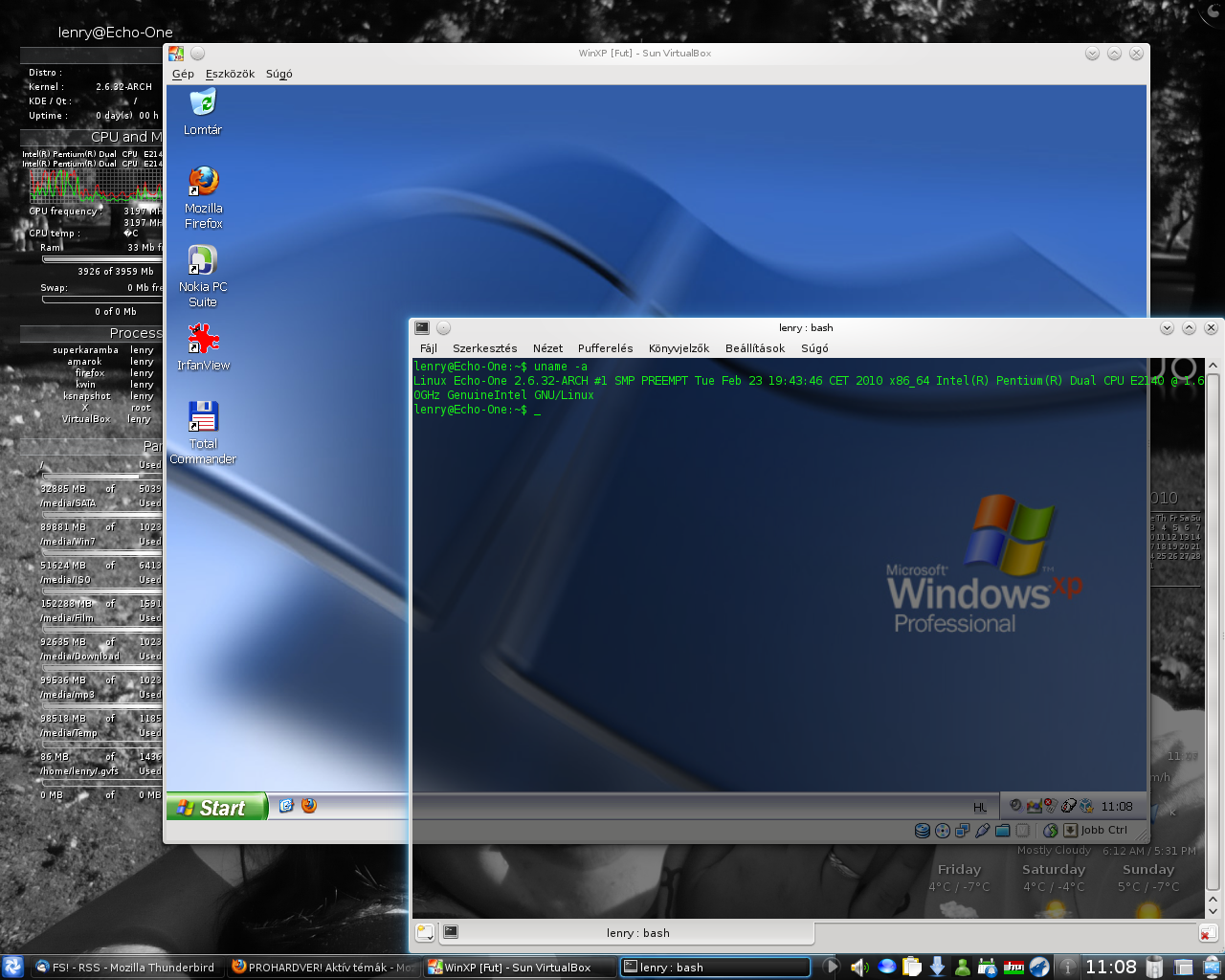Click the VirtualBox shared folders status icon
1225x980 pixels.
(x=1003, y=831)
